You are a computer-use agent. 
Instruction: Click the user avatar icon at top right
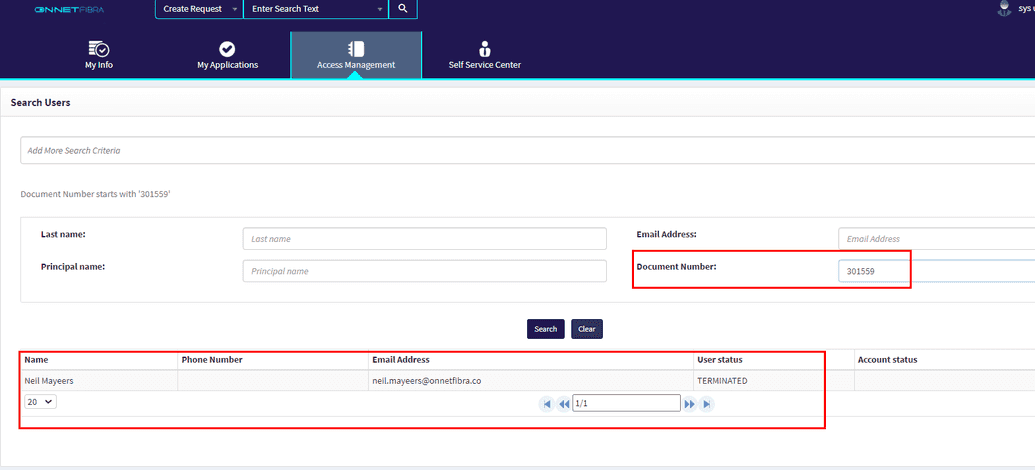pos(1004,8)
